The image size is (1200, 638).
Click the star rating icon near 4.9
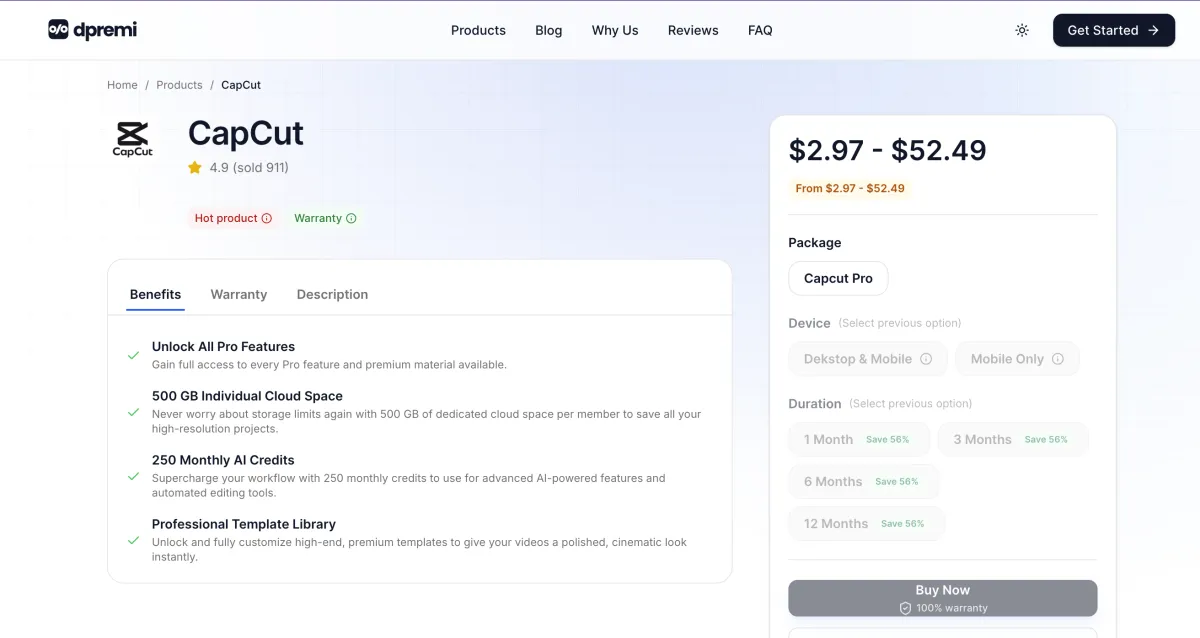(x=194, y=167)
